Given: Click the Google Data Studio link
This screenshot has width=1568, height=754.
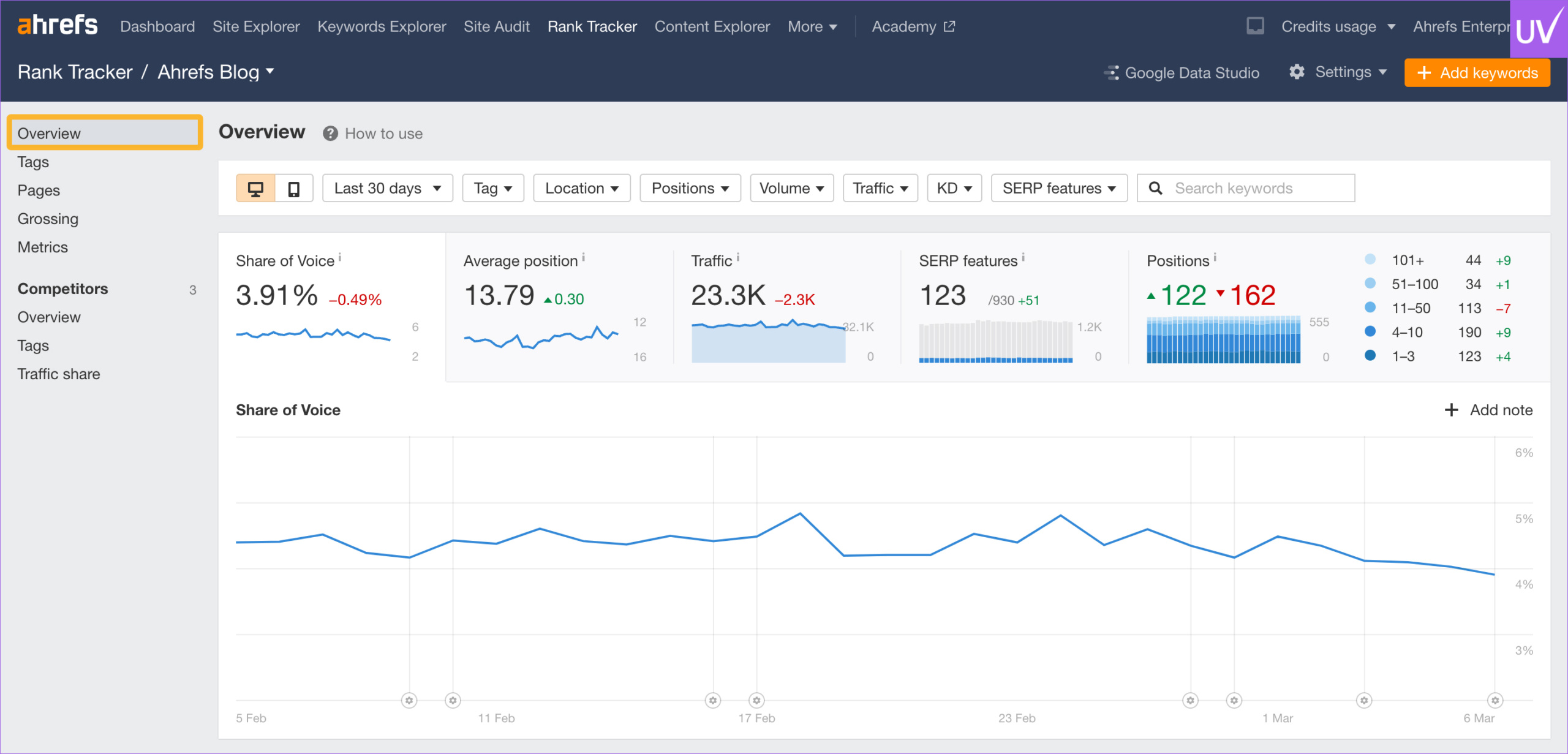Looking at the screenshot, I should pyautogui.click(x=1182, y=73).
